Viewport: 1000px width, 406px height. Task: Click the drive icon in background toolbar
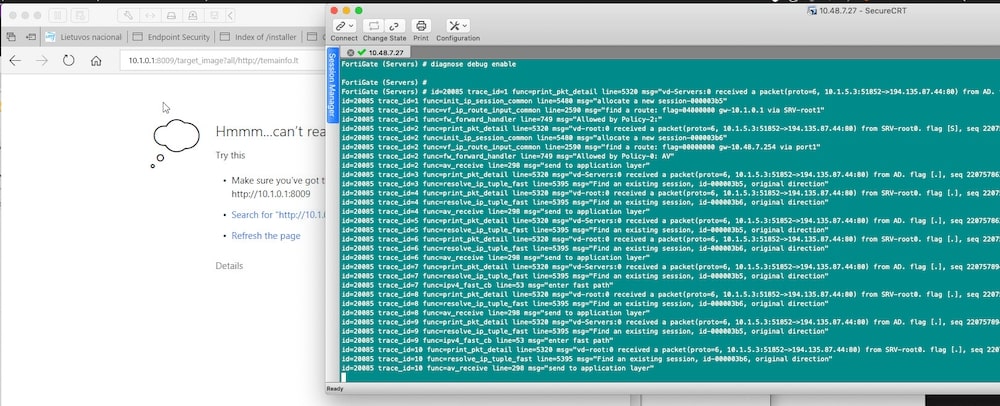pos(171,15)
